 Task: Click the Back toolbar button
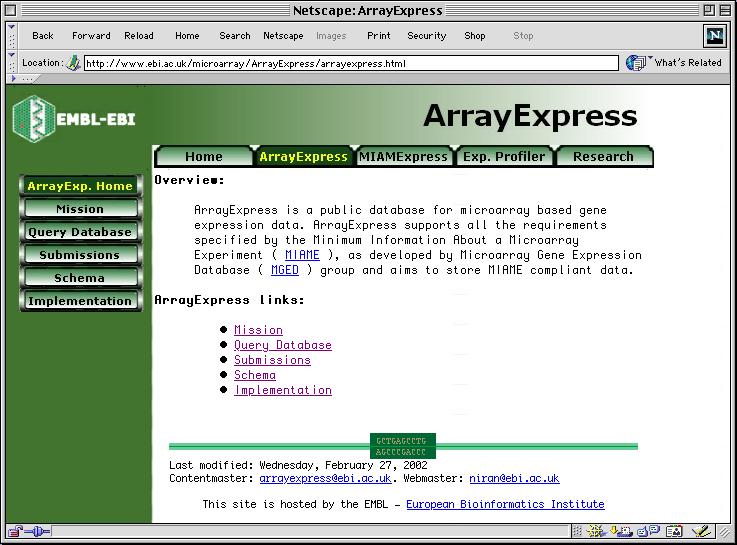tap(43, 36)
